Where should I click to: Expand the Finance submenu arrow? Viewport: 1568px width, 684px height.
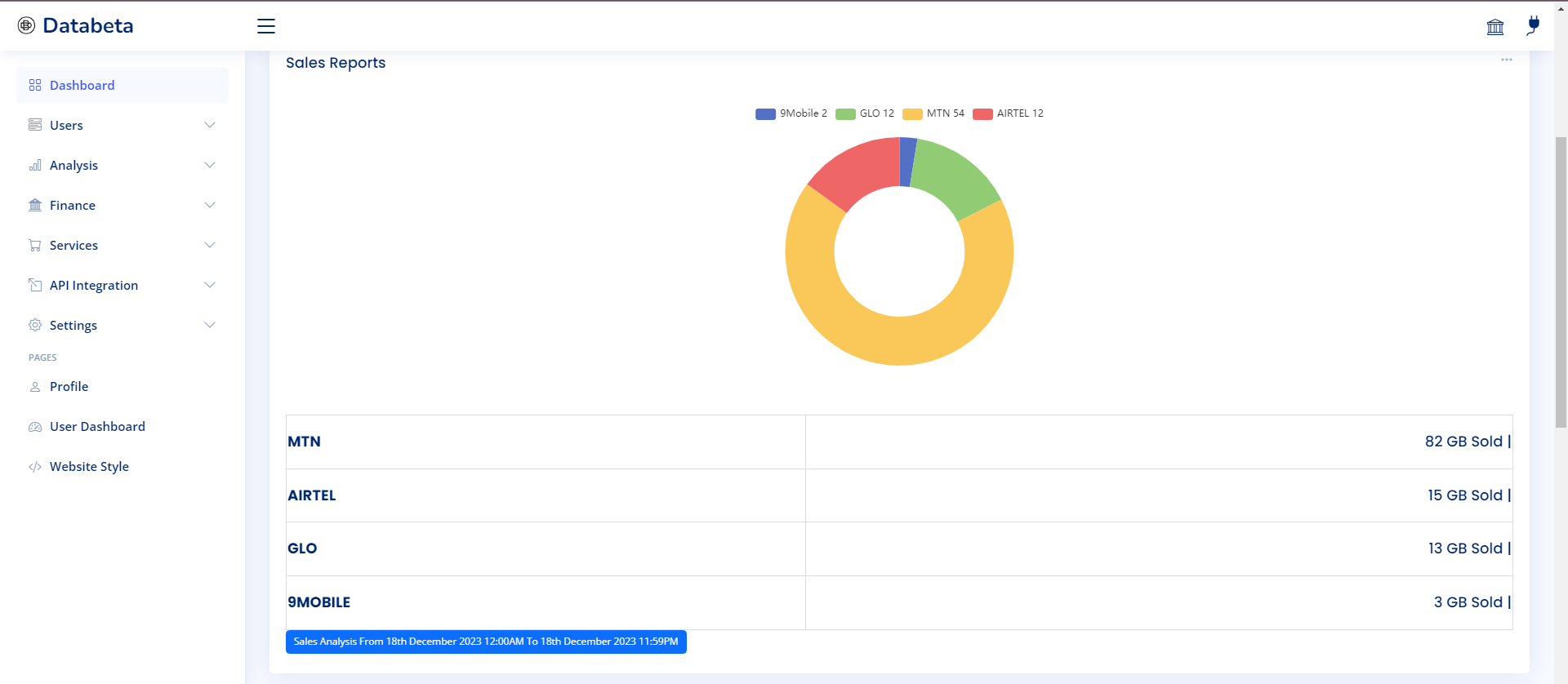coord(210,205)
